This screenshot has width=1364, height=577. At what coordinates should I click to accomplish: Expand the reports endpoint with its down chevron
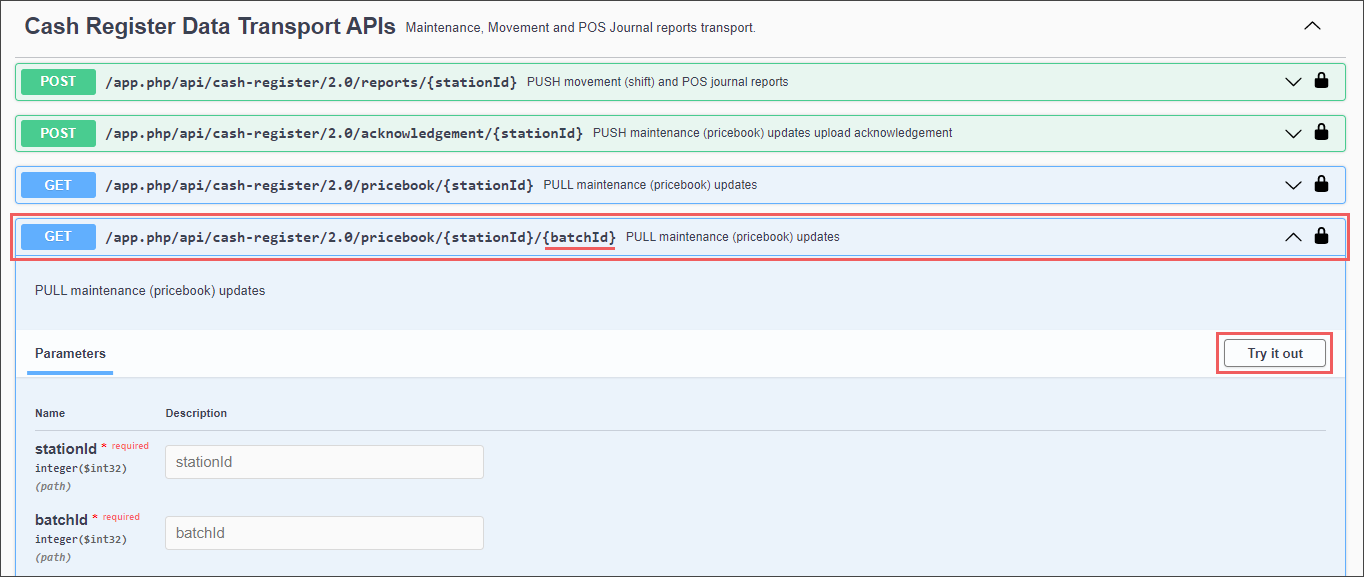click(1292, 81)
